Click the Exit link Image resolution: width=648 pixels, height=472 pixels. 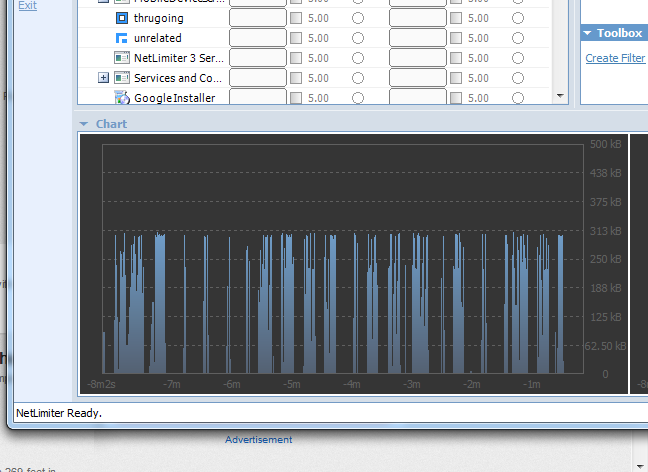tap(28, 5)
